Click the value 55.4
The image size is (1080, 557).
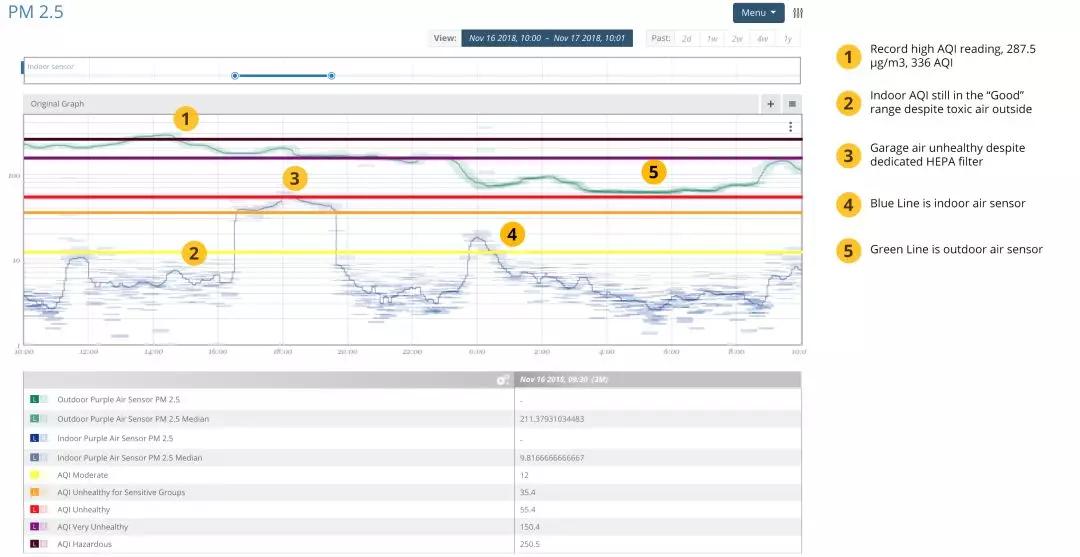click(x=528, y=509)
